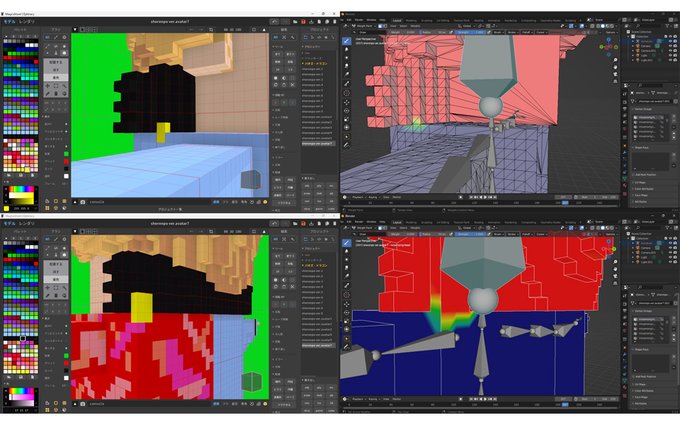Switch to Sculpting workspace tab in top Blender
The width and height of the screenshot is (680, 425).
click(x=426, y=20)
